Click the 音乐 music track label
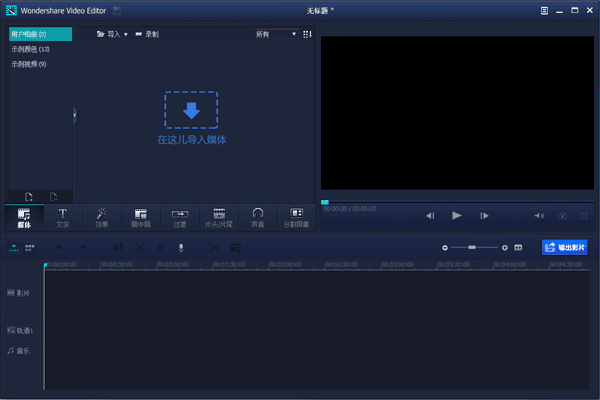Viewport: 600px width, 400px height. 18,351
